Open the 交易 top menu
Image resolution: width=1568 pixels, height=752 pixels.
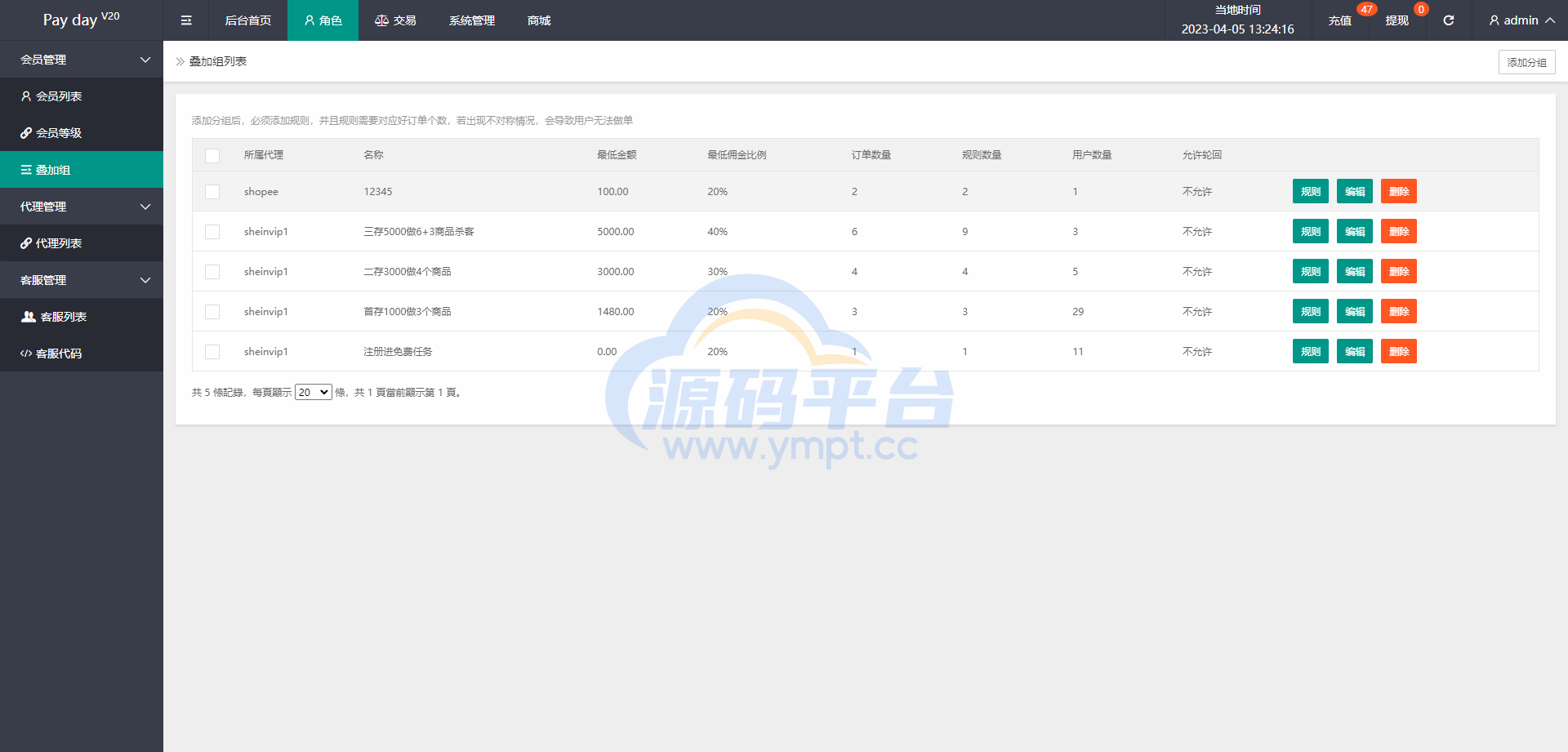[395, 20]
